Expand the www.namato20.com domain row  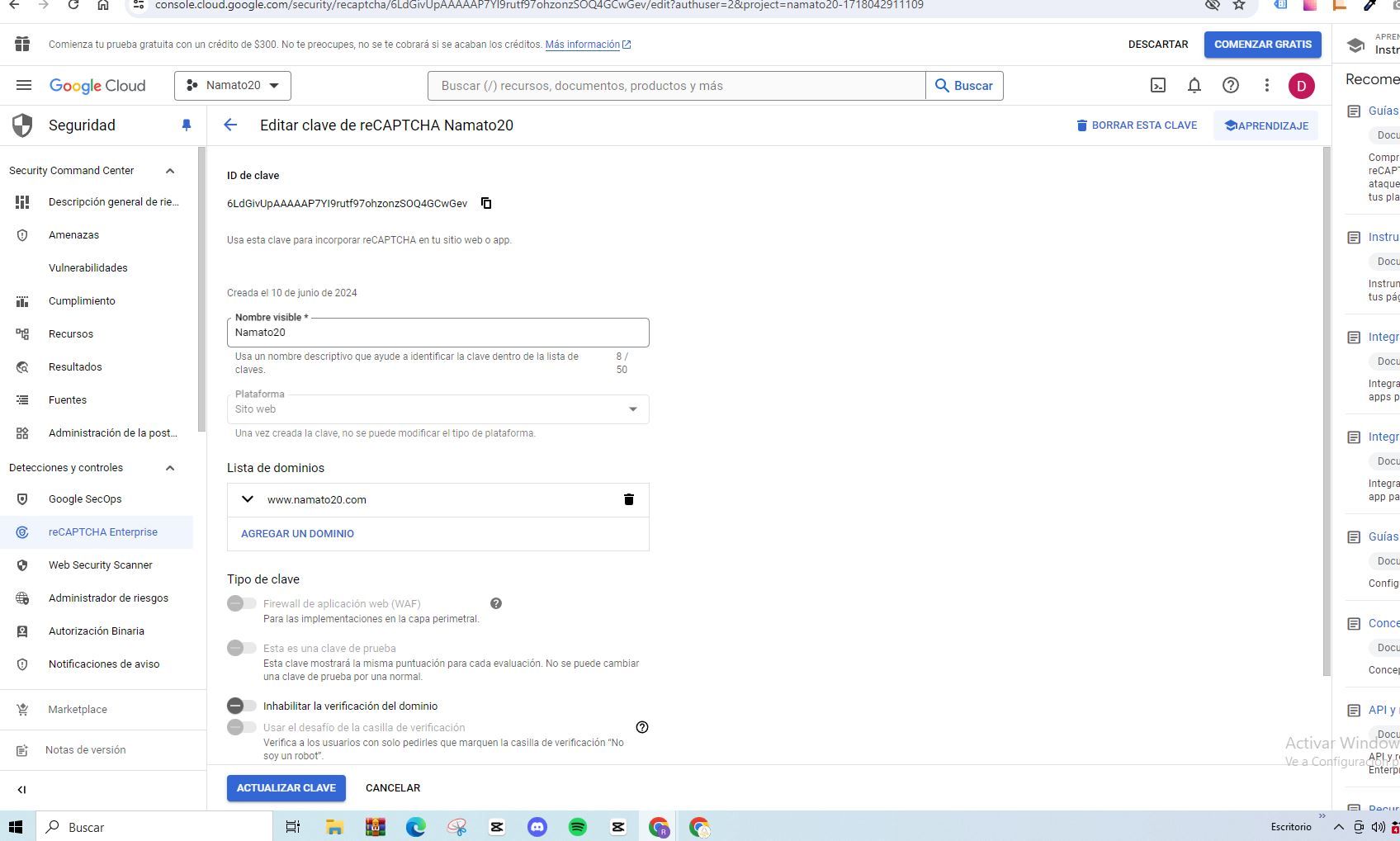tap(247, 499)
